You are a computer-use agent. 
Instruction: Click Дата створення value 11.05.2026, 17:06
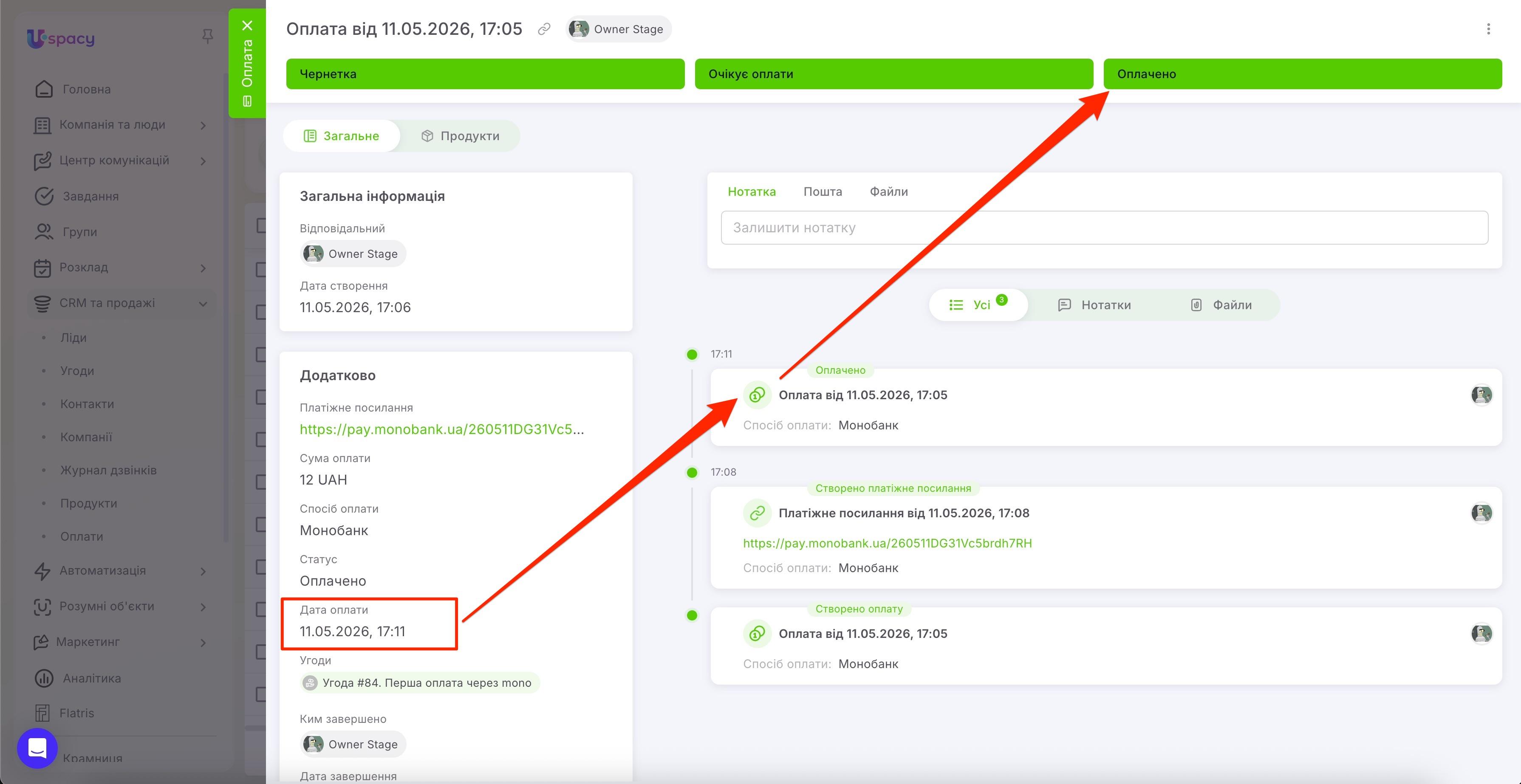point(355,307)
